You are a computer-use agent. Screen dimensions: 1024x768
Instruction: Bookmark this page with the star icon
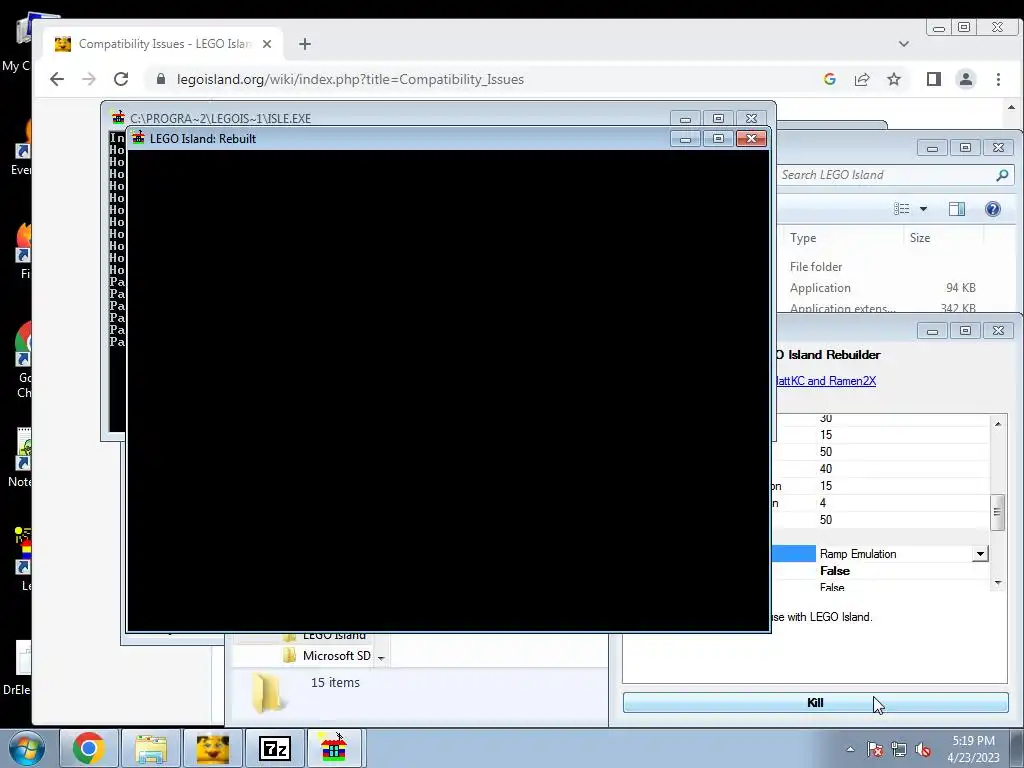tap(894, 79)
